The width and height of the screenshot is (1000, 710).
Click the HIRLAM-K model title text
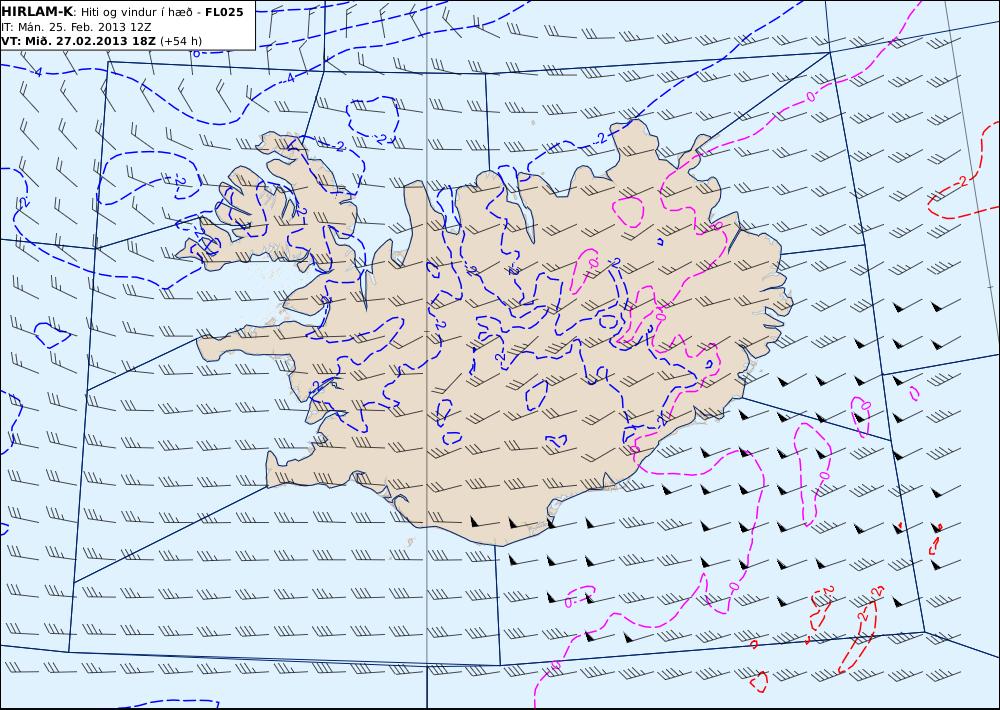click(x=37, y=11)
